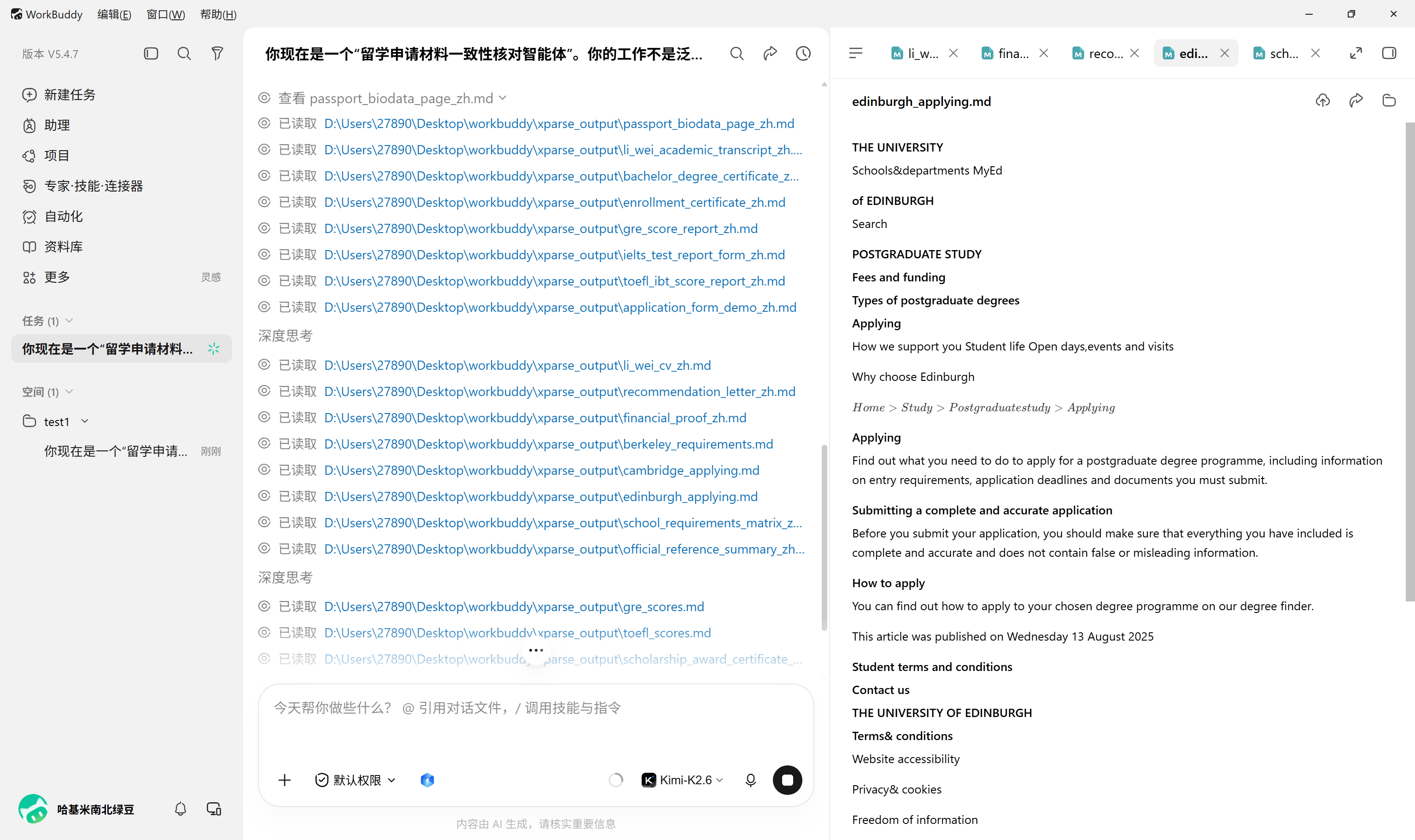Click the 灵感 label beside 更多
This screenshot has height=840, width=1415.
(x=210, y=277)
